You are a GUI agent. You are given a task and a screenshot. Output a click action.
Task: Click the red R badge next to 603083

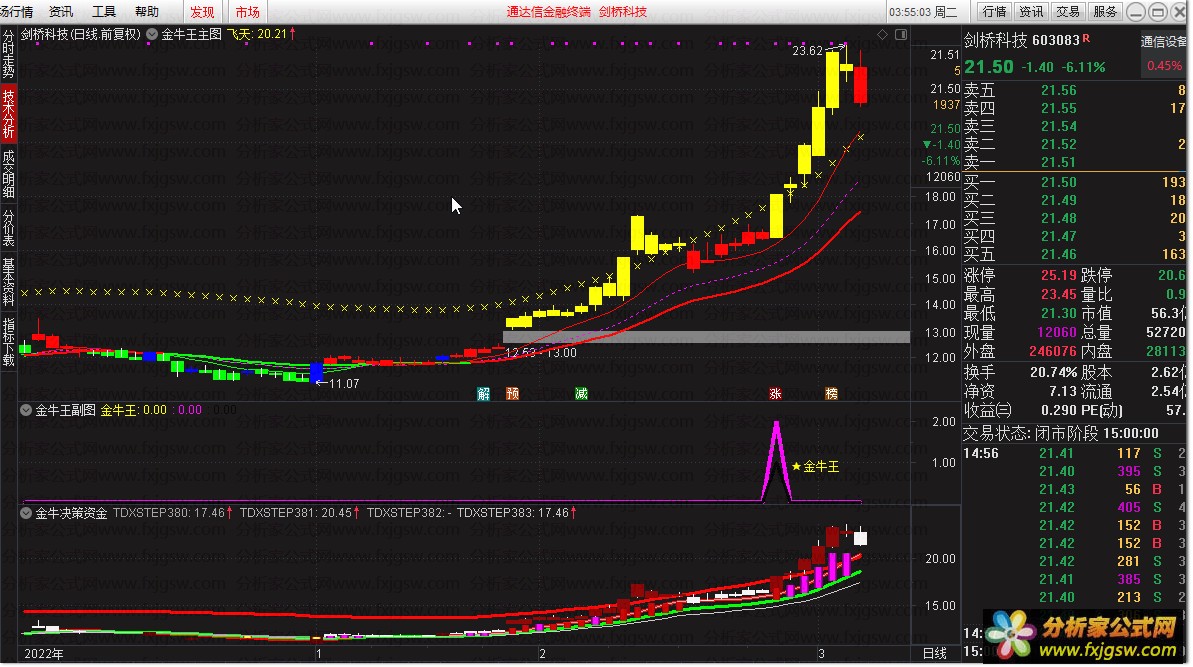(x=1086, y=38)
